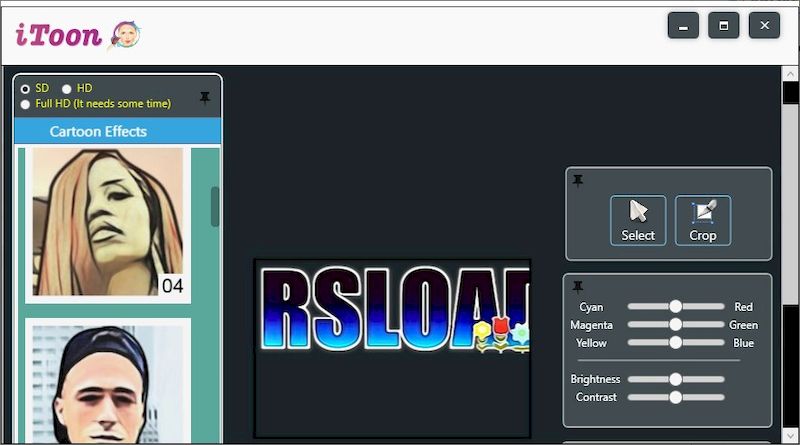Choose the HD quality option
Viewport: 800px width, 445px height.
tap(66, 89)
